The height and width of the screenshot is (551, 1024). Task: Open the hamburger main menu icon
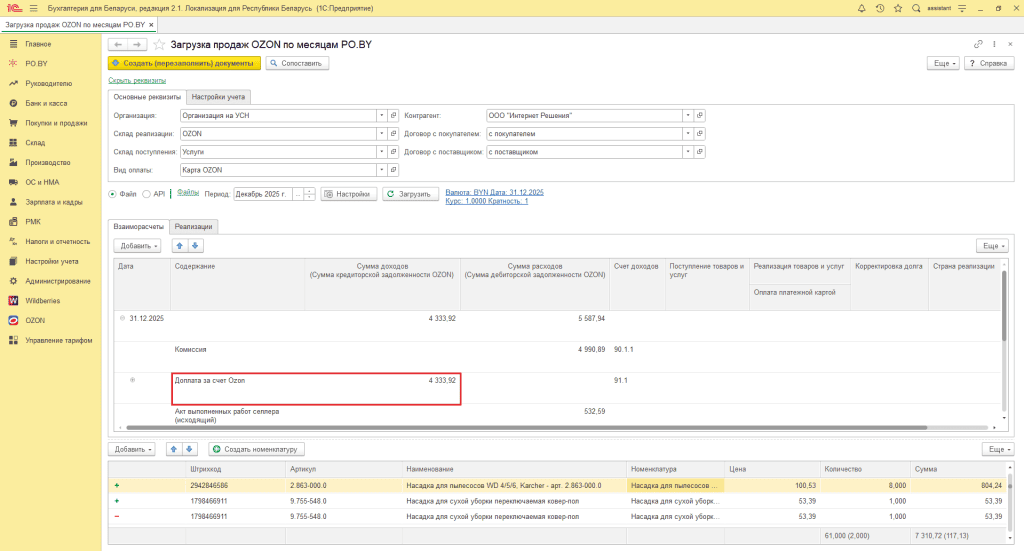(x=33, y=8)
